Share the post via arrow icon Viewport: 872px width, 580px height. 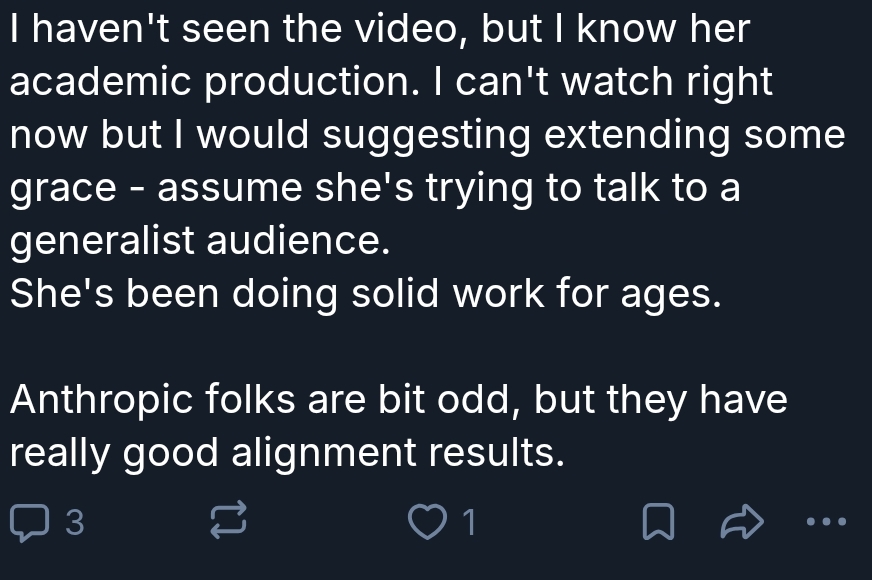pyautogui.click(x=743, y=521)
